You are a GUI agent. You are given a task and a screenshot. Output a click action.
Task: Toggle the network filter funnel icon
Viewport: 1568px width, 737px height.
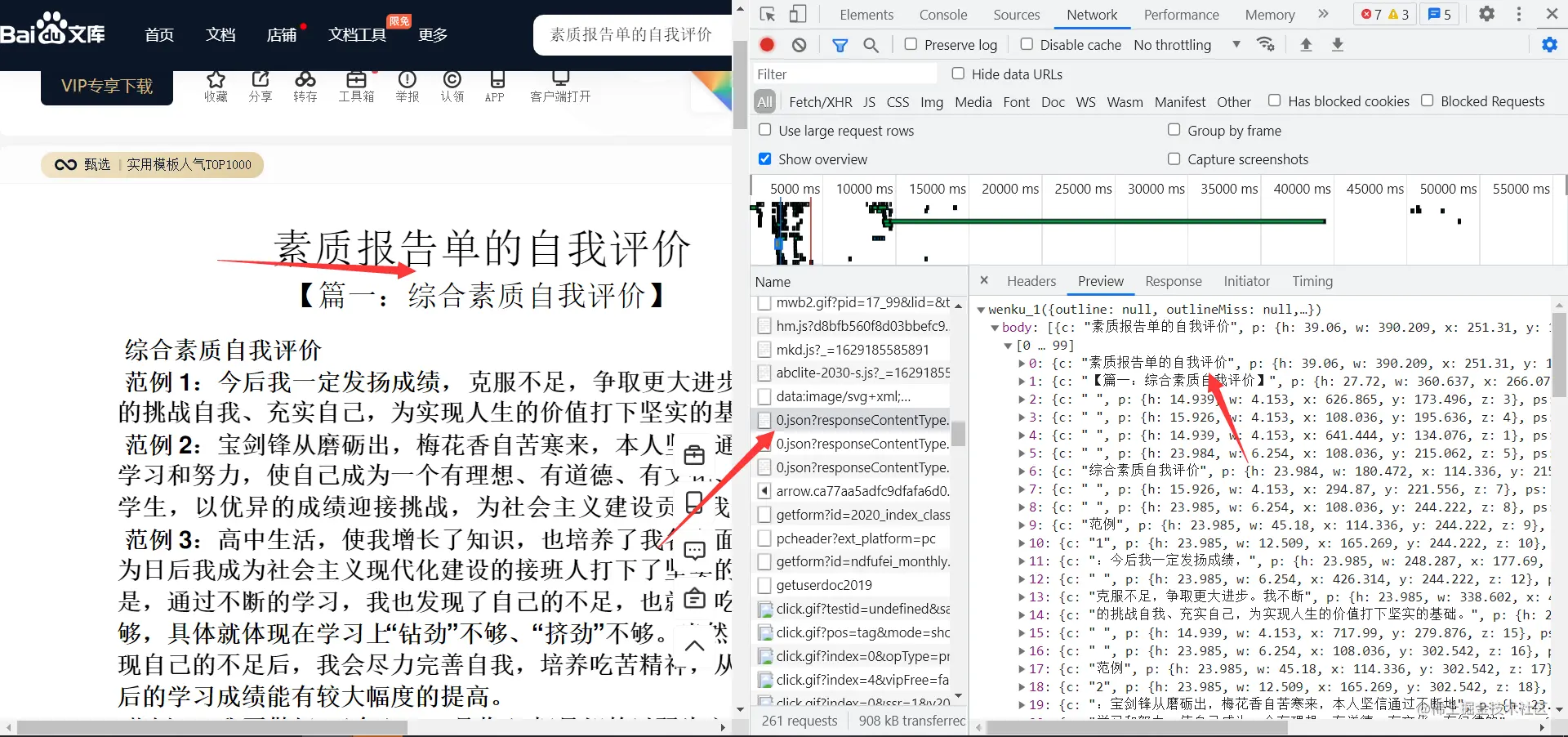point(840,45)
